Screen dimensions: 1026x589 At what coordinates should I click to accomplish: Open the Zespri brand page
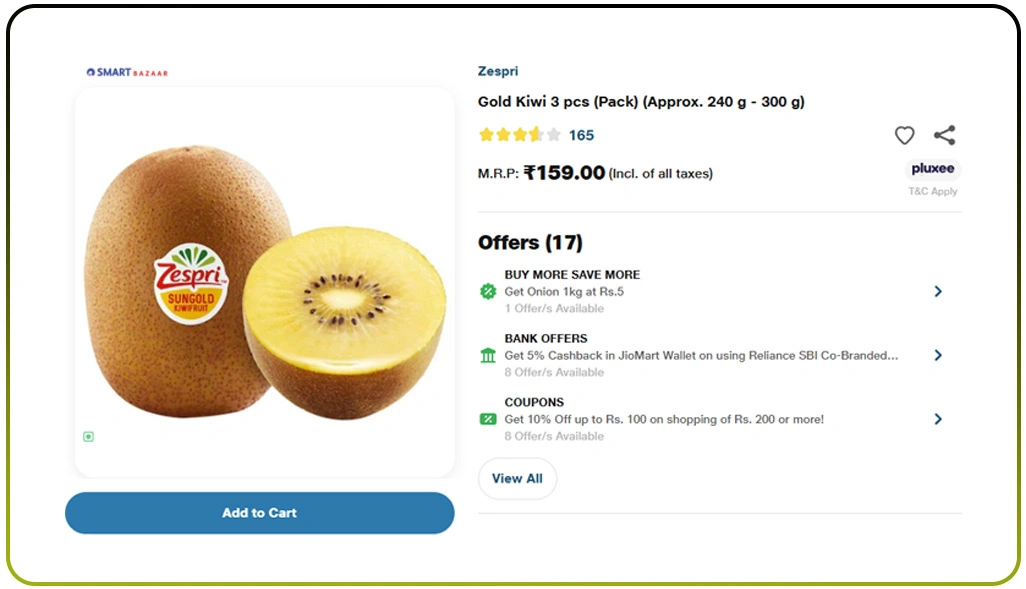coord(496,71)
